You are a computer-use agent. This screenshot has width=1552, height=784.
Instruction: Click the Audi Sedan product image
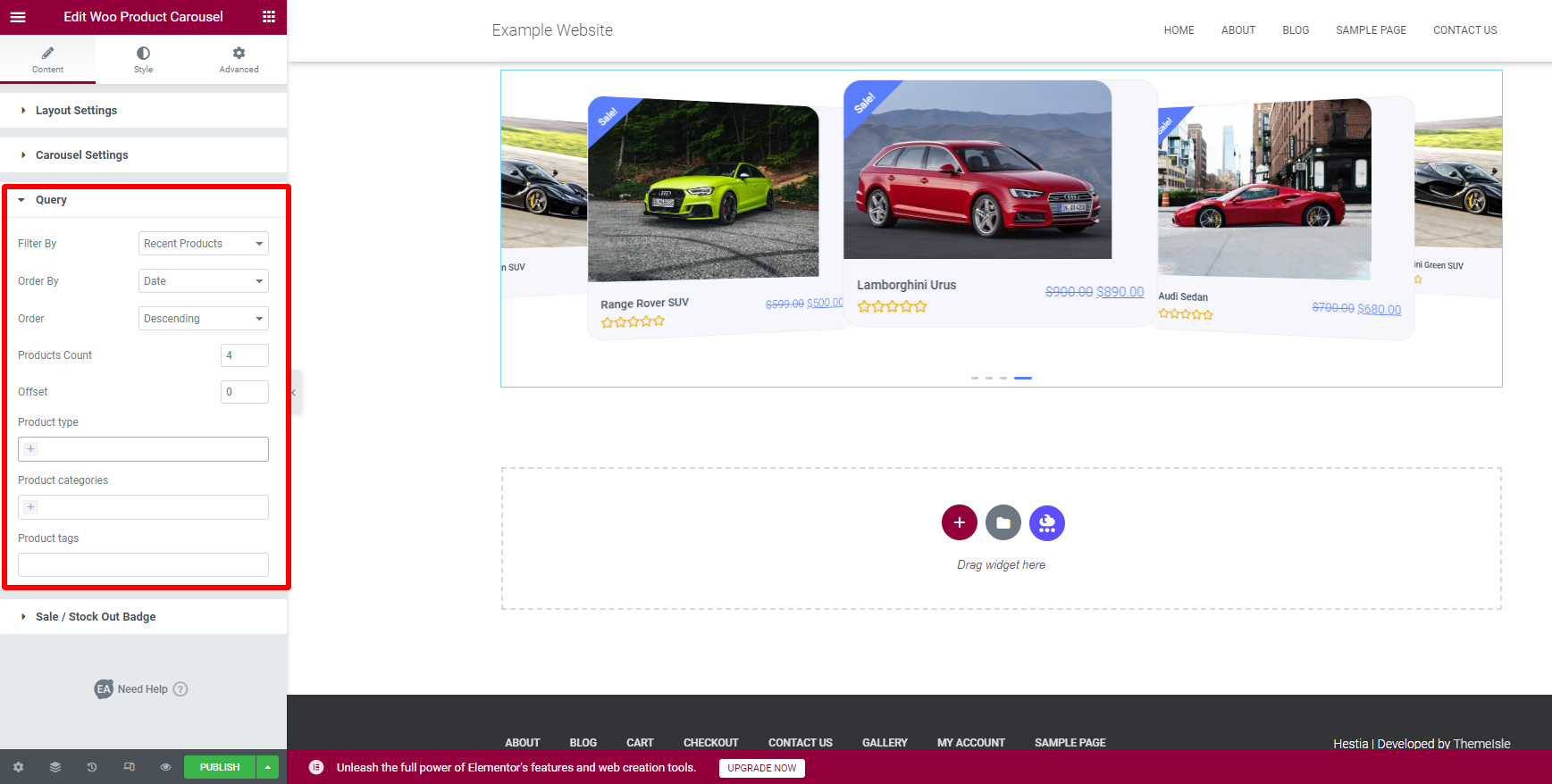tap(1264, 189)
